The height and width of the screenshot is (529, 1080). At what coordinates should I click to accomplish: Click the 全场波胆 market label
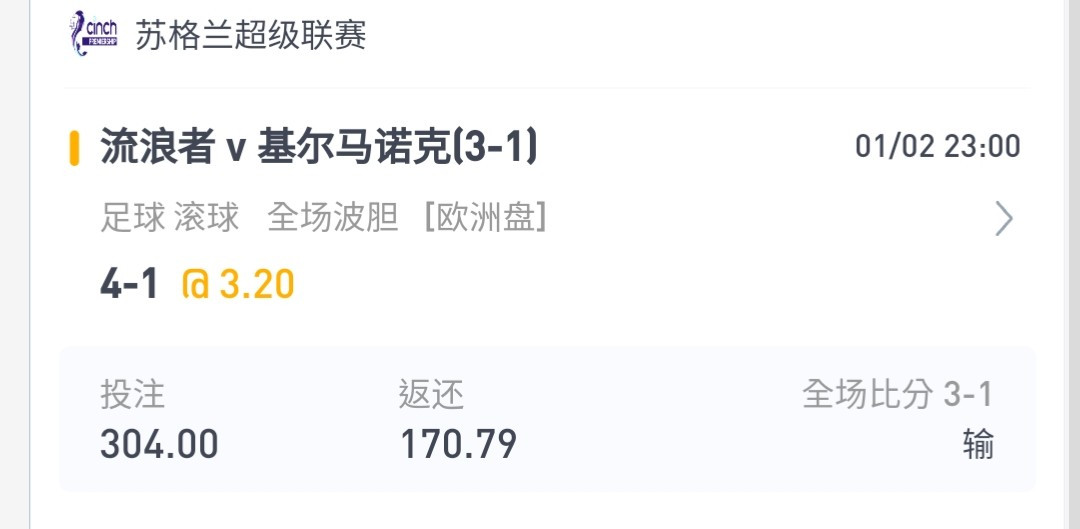333,218
